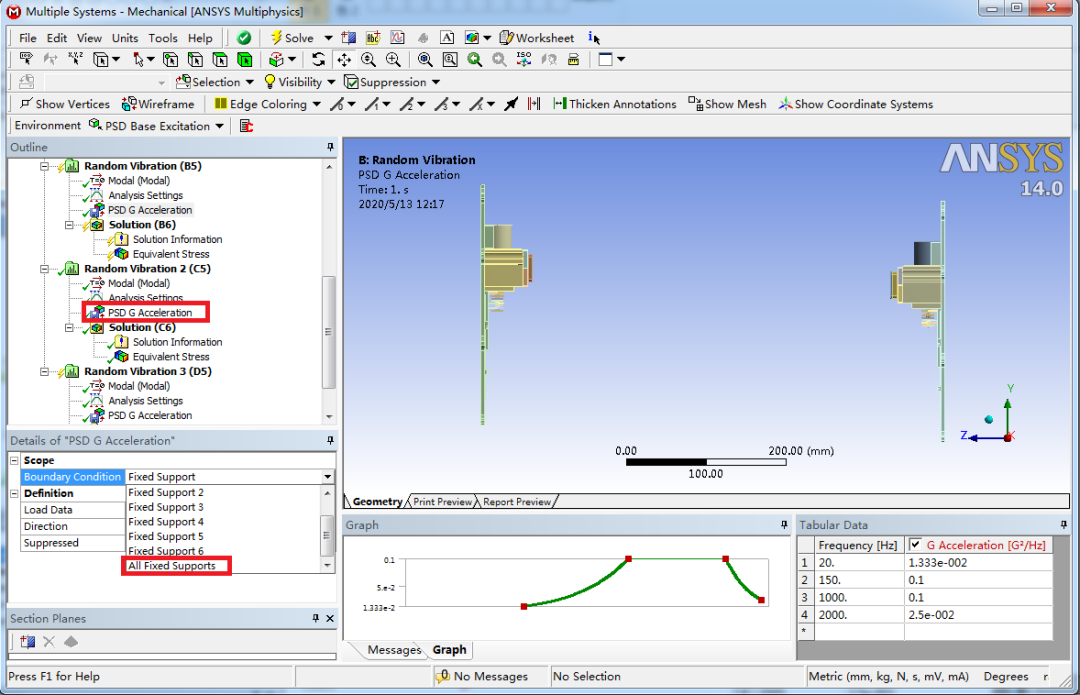
Task: Click the black pin edge direction icon
Action: pyautogui.click(x=510, y=104)
